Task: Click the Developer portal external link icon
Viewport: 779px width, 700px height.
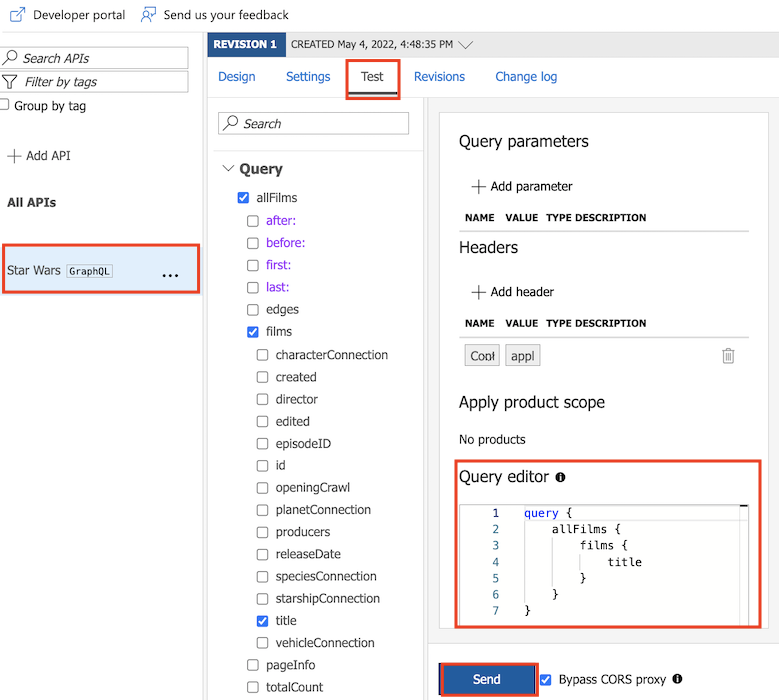Action: point(17,15)
